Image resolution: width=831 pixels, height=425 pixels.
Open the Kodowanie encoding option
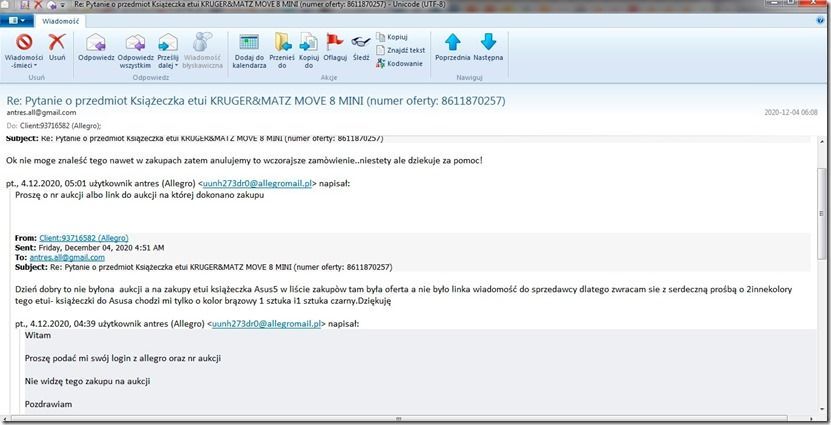[x=399, y=64]
